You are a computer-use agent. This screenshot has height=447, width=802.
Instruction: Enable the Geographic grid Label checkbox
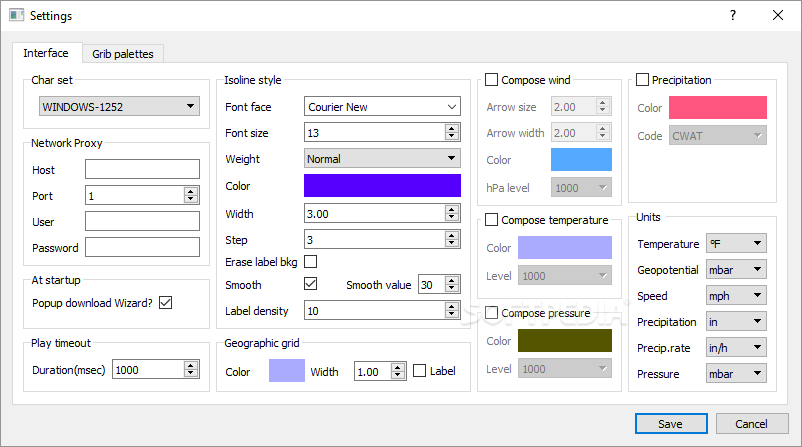pyautogui.click(x=419, y=370)
